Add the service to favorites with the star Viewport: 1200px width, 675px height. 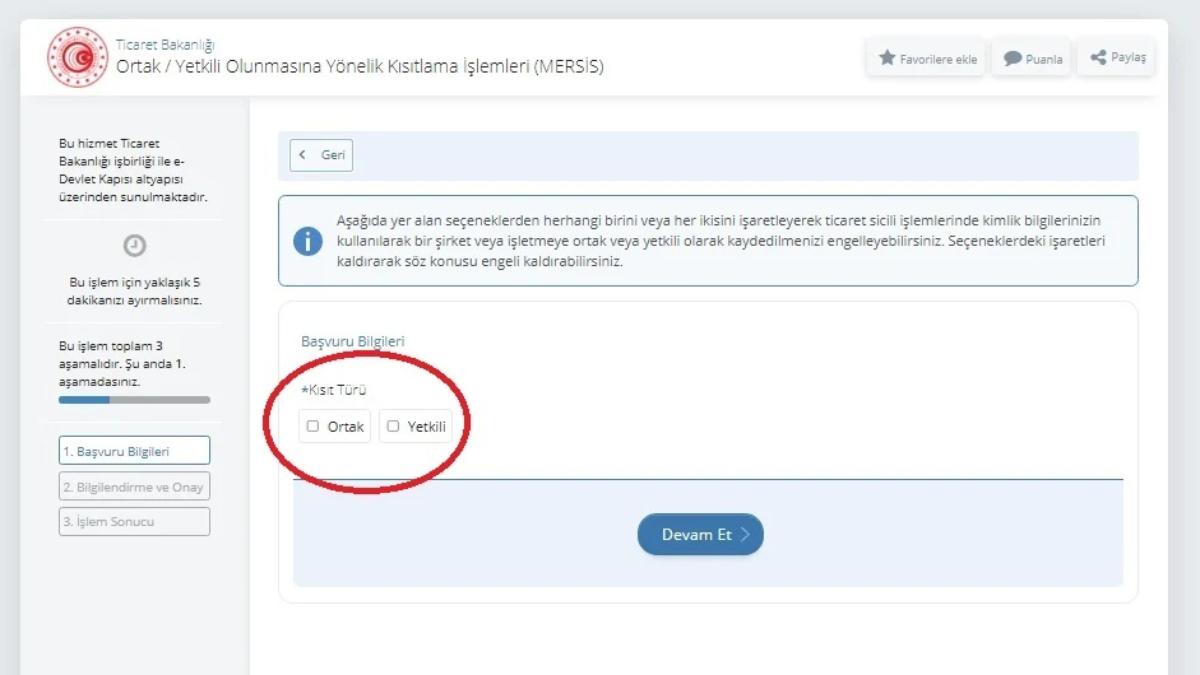point(927,58)
